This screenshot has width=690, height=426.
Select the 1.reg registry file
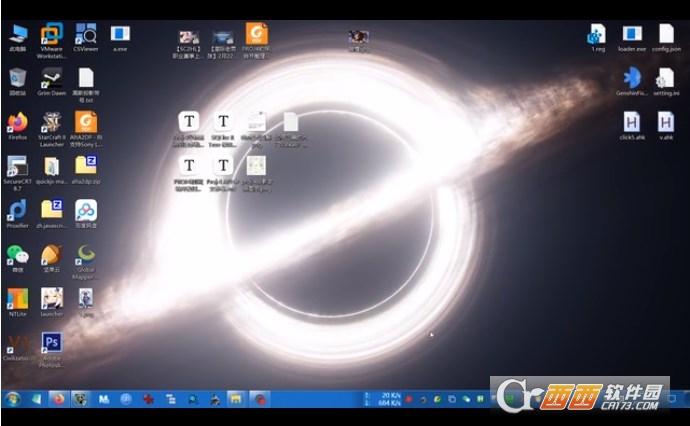coord(598,38)
